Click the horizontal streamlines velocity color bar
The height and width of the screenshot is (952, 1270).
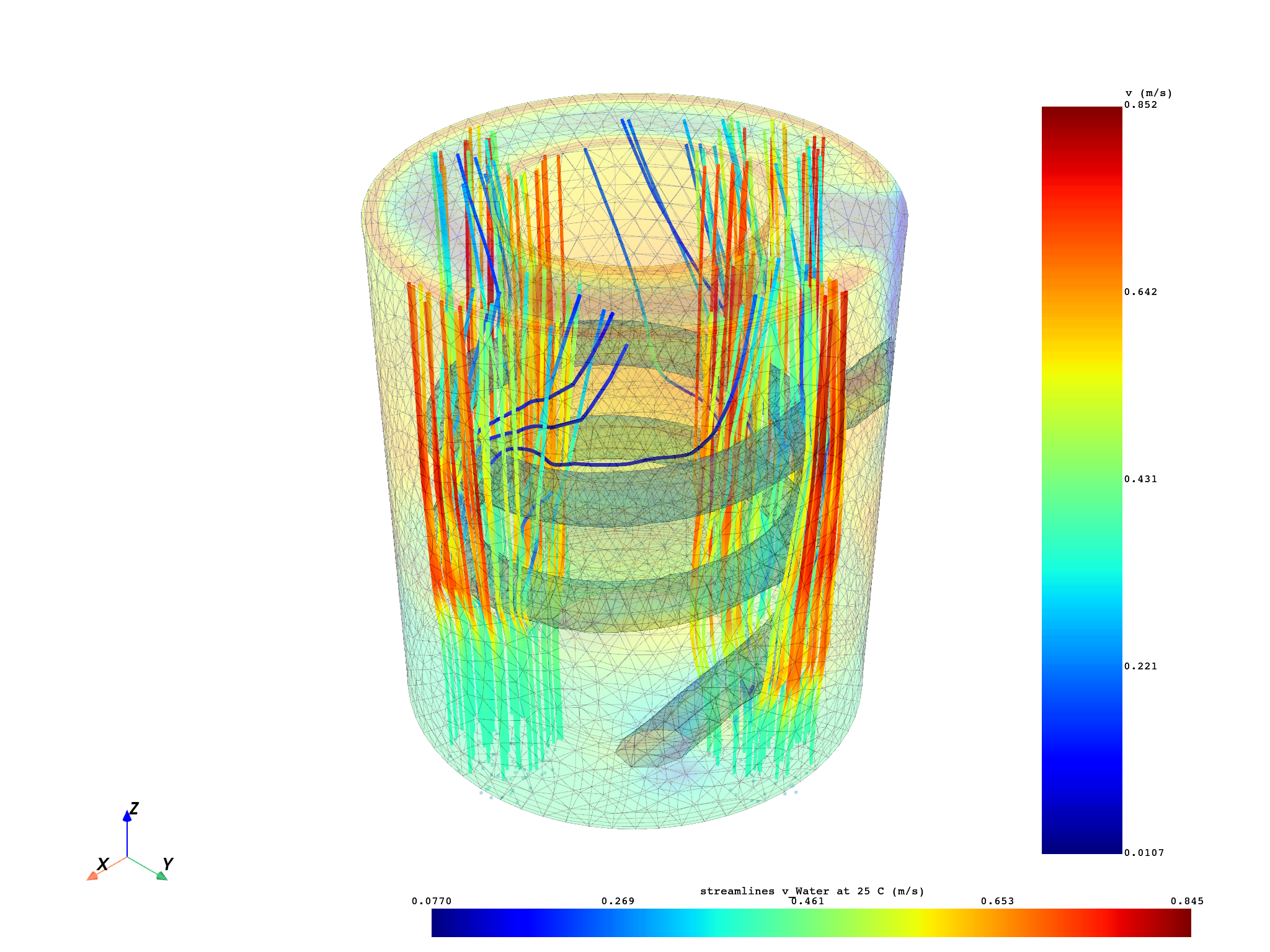pyautogui.click(x=811, y=922)
